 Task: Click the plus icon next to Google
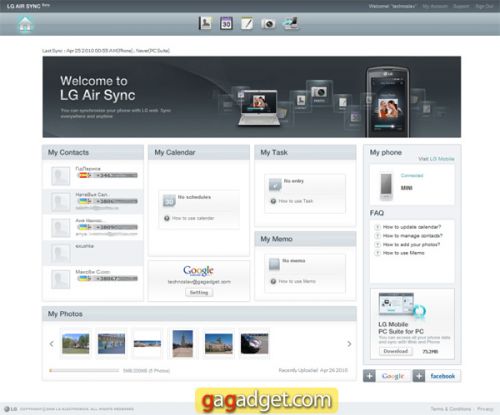[369, 376]
